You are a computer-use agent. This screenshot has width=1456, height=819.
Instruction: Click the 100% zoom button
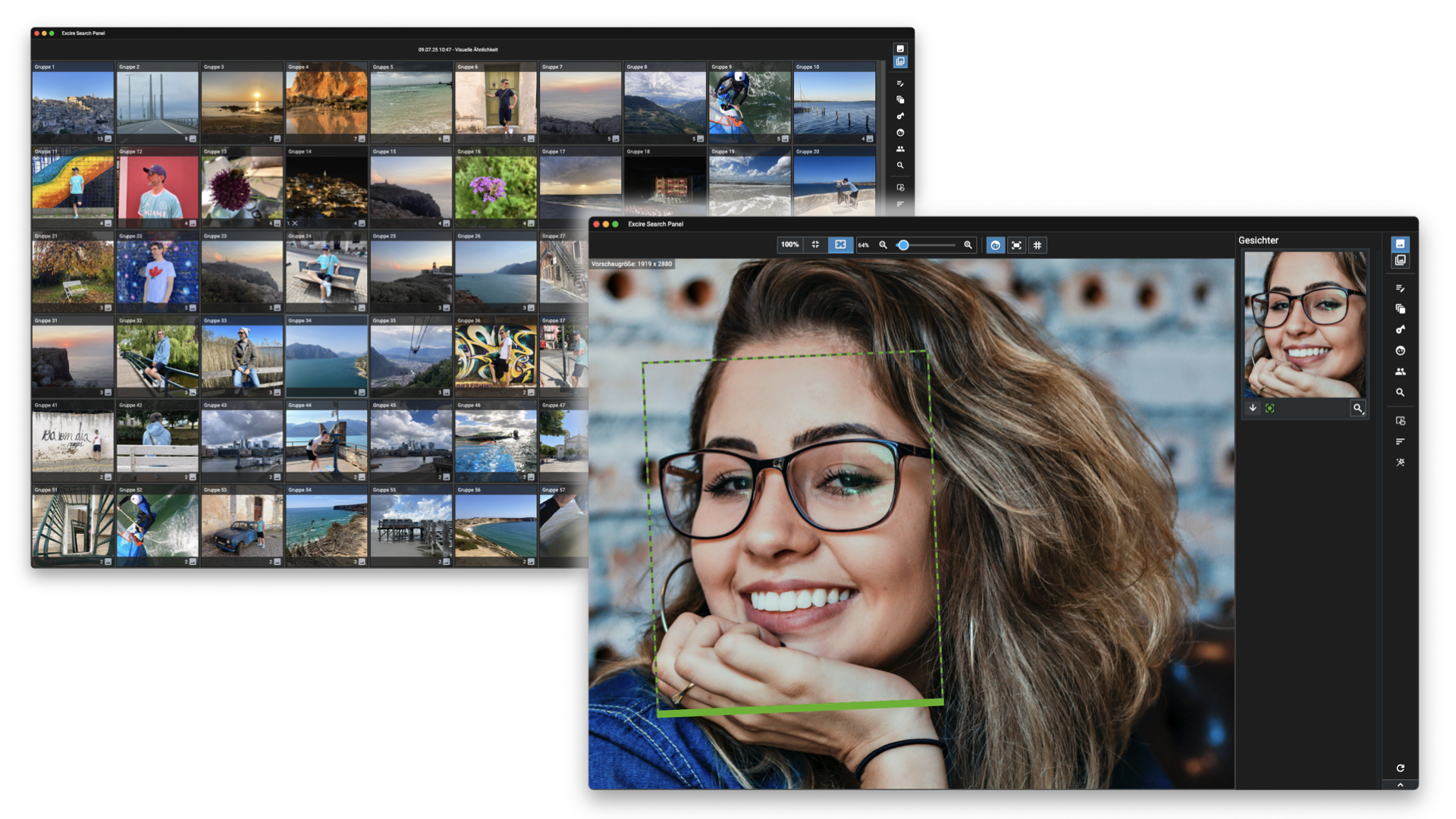pos(789,245)
